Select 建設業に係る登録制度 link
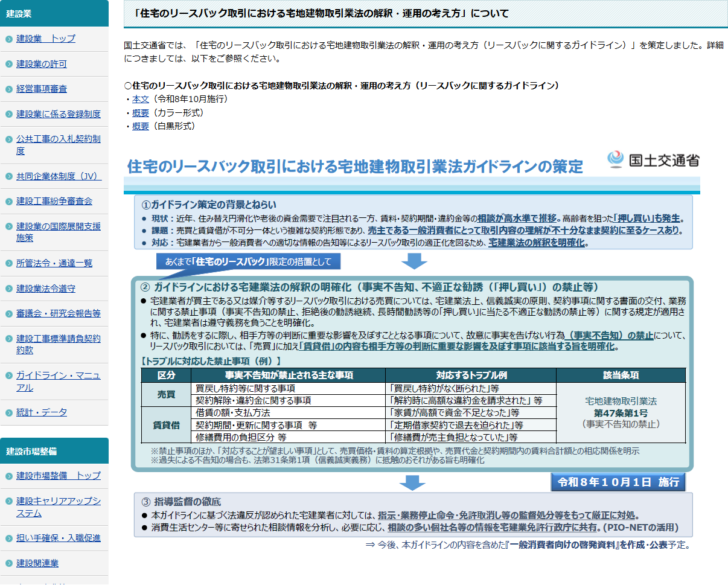This screenshot has height=585, width=728. tap(58, 114)
